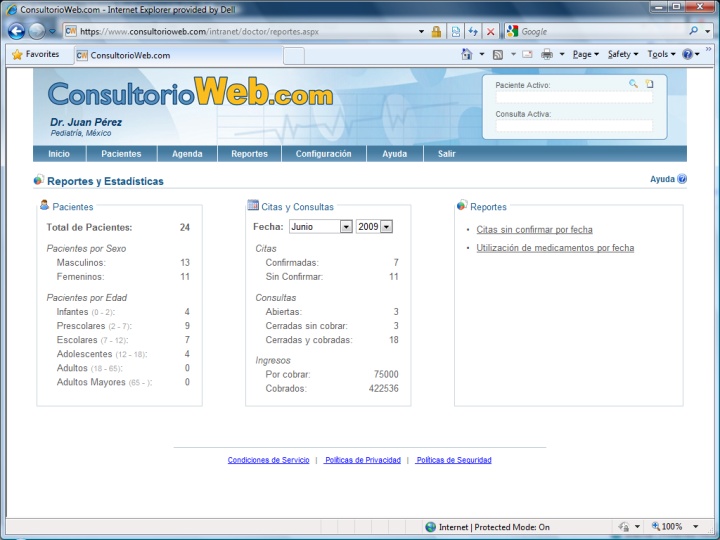Go to Inicio in the navigation bar
The width and height of the screenshot is (720, 540).
[59, 154]
